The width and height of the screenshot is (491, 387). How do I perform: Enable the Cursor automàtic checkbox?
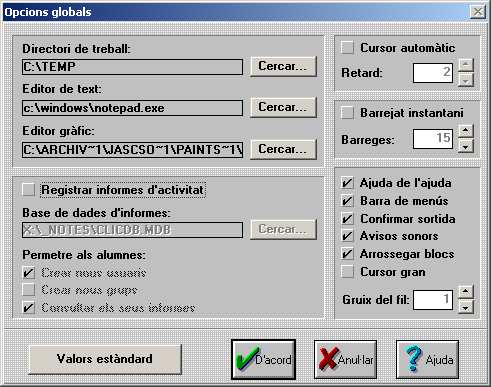[347, 48]
